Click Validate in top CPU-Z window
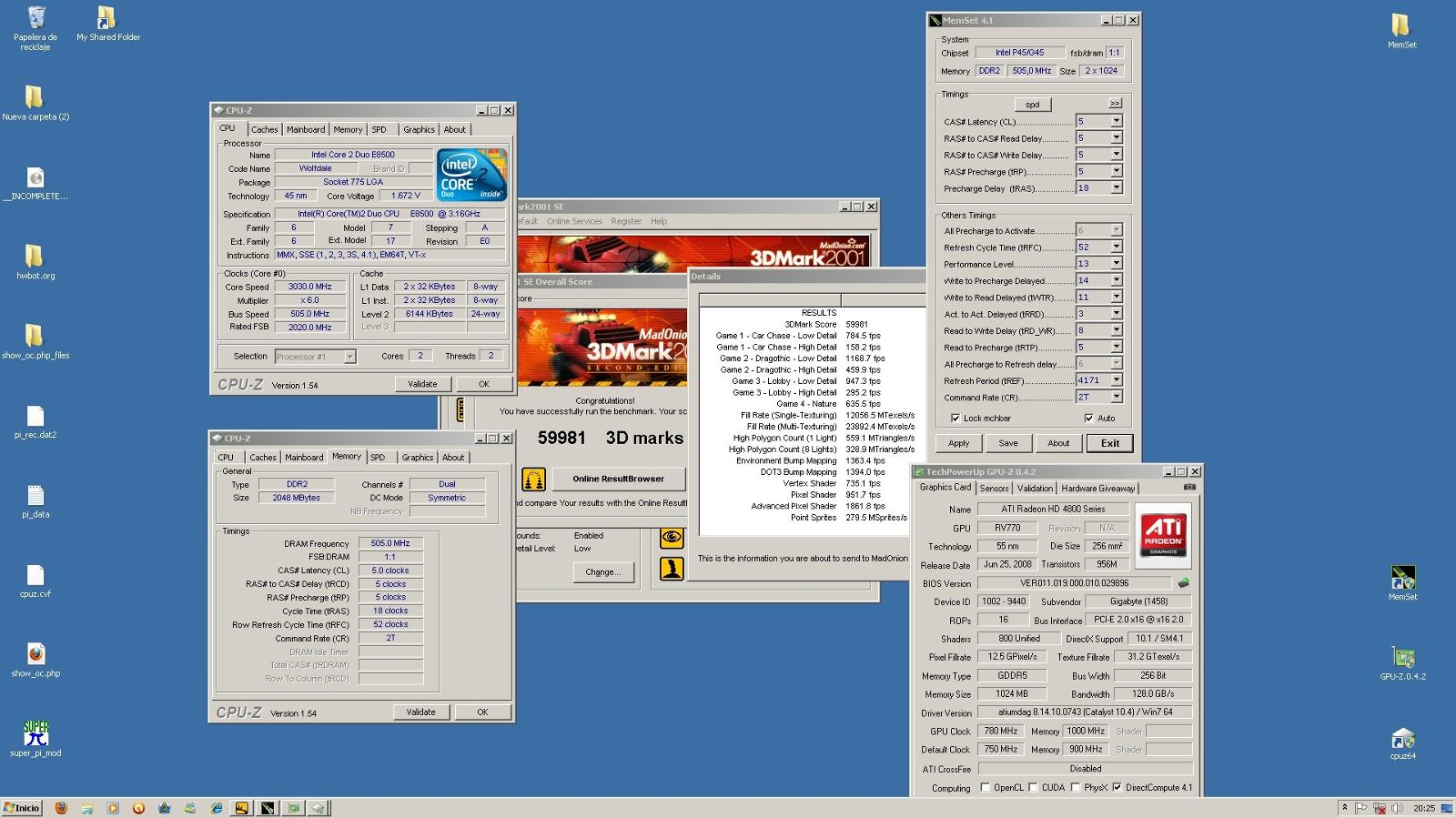The width and height of the screenshot is (1456, 818). (422, 384)
